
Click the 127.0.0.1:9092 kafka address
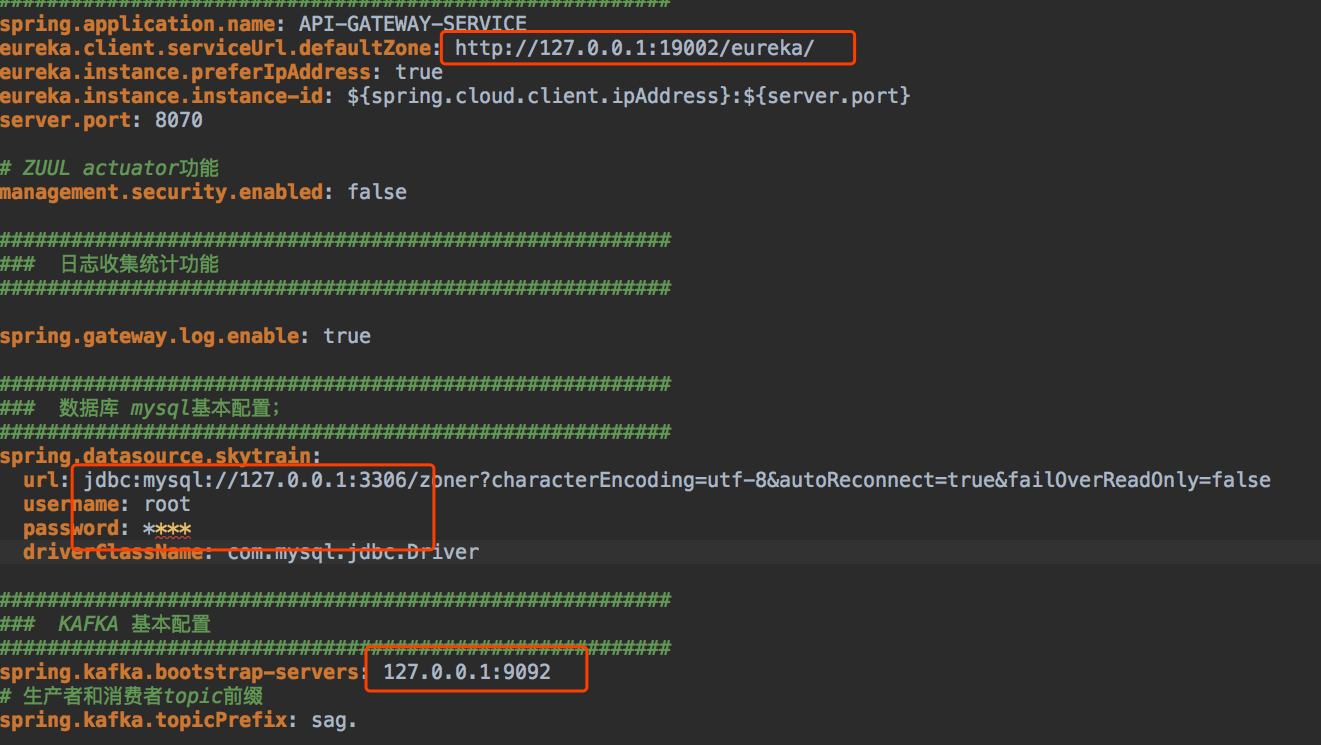pyautogui.click(x=467, y=672)
